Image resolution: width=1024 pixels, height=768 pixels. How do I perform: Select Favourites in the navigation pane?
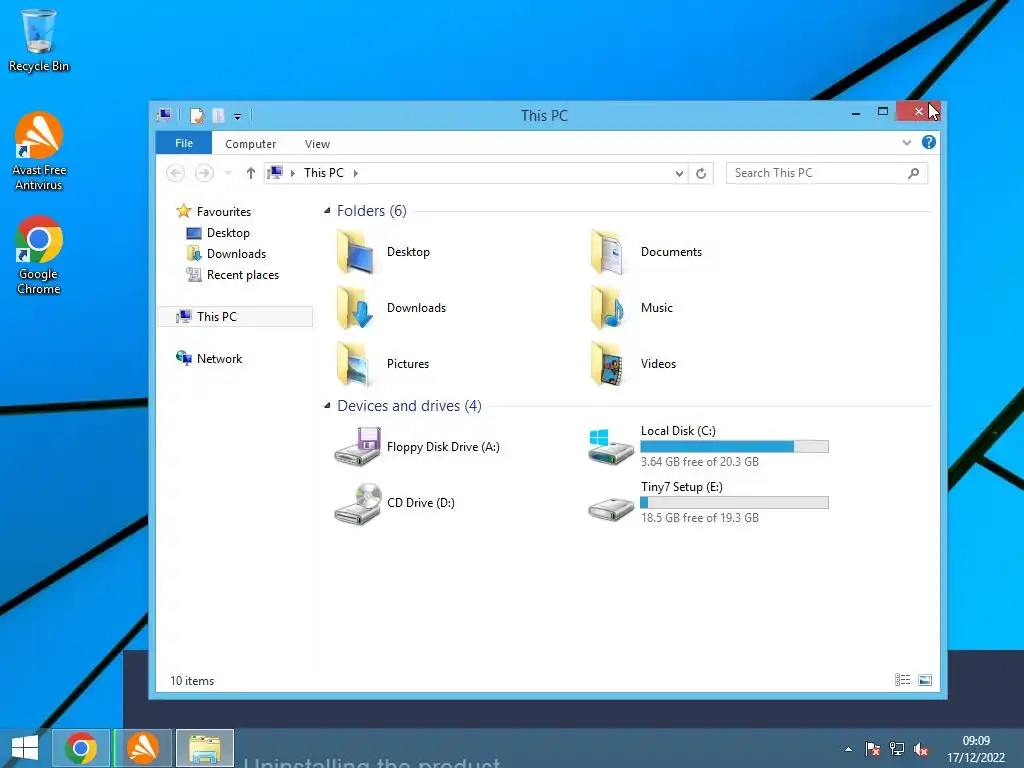pyautogui.click(x=224, y=212)
